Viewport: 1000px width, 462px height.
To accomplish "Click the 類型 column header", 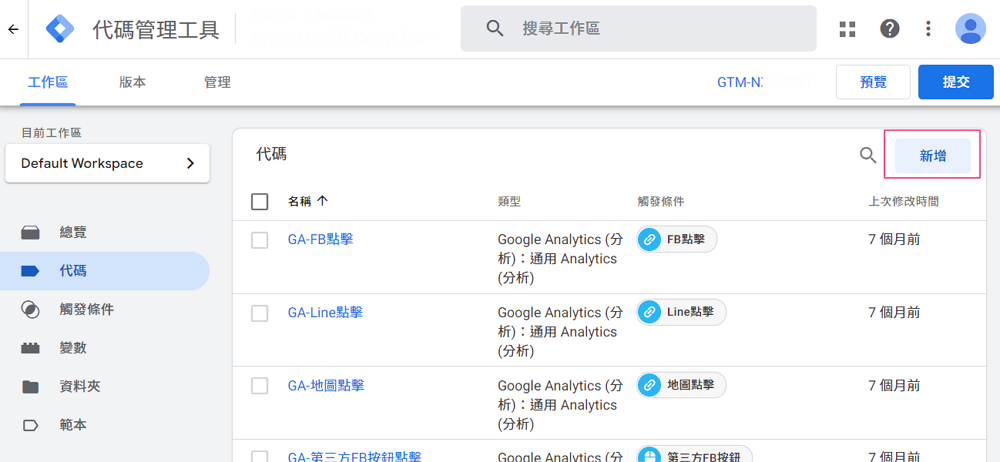I will [509, 202].
